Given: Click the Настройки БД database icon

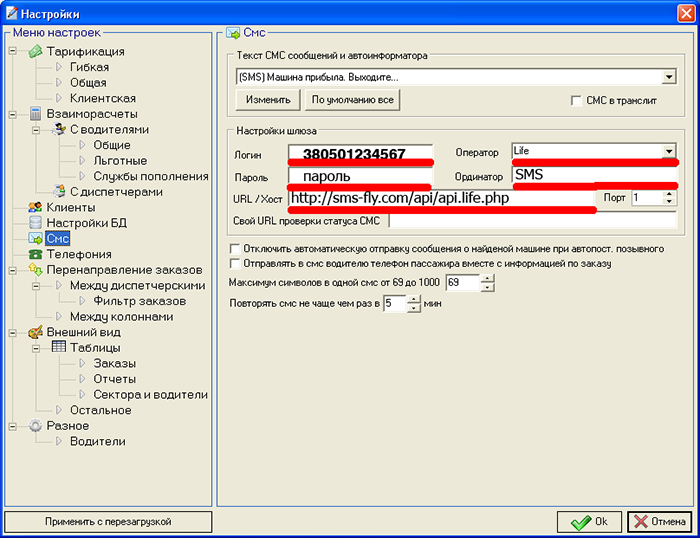Looking at the screenshot, I should (x=35, y=222).
